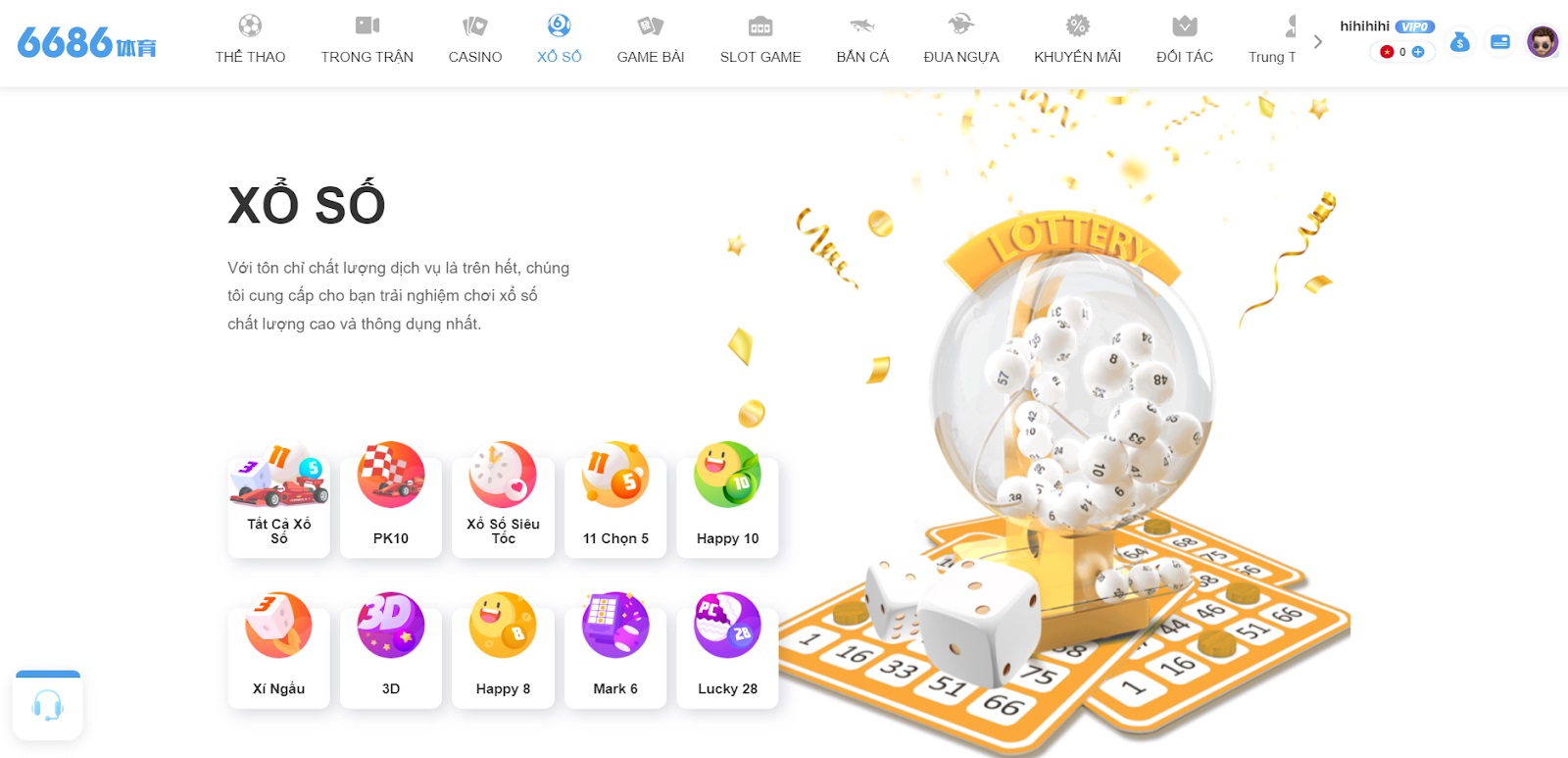Add balance with the blue plus button
This screenshot has height=758, width=1568.
pos(1418,52)
